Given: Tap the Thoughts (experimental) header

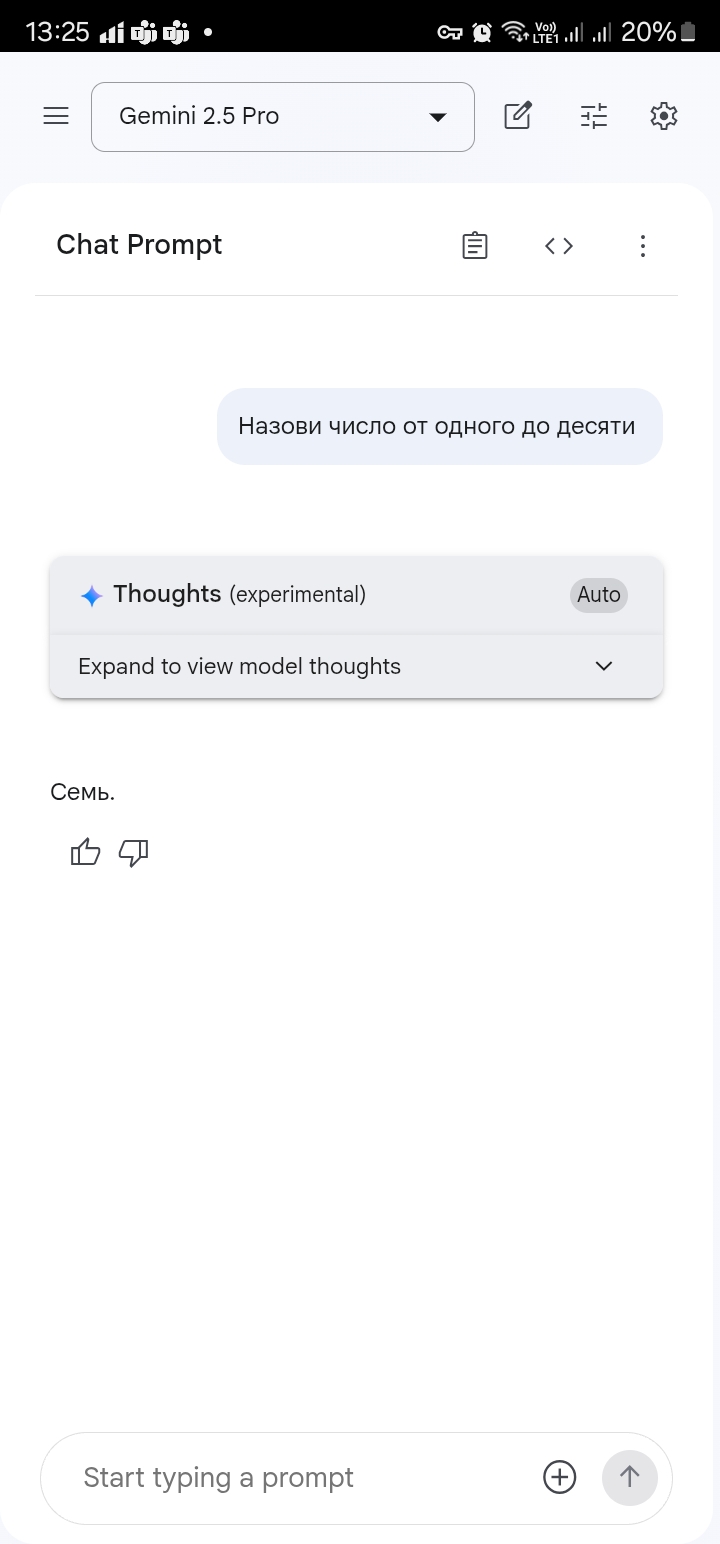Looking at the screenshot, I should click(240, 594).
